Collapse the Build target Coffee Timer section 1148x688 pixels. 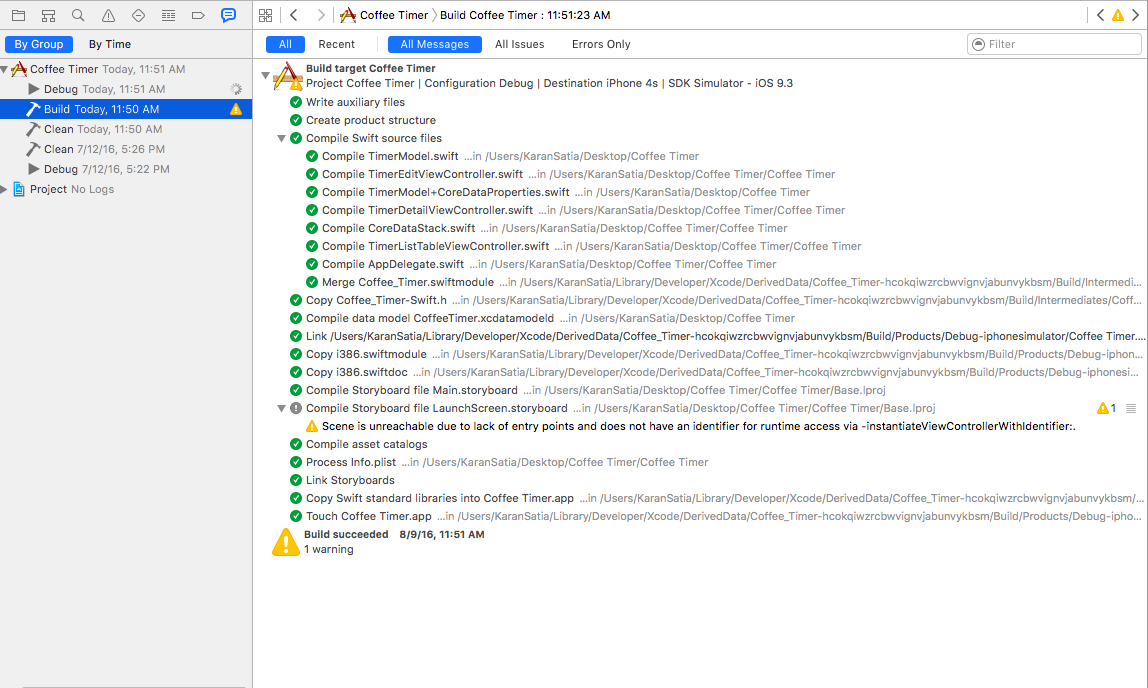pos(265,75)
